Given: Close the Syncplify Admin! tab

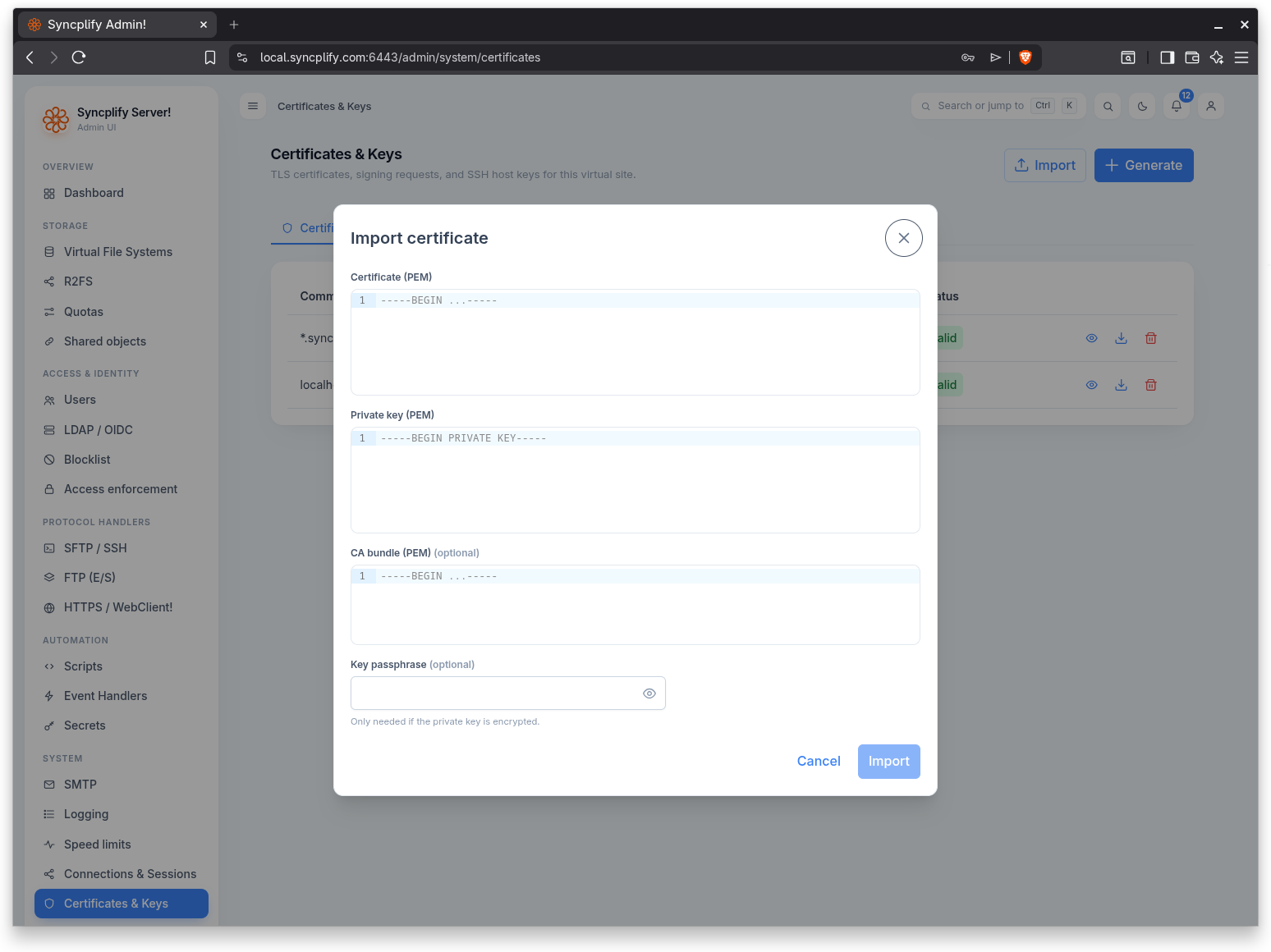Looking at the screenshot, I should coord(204,25).
